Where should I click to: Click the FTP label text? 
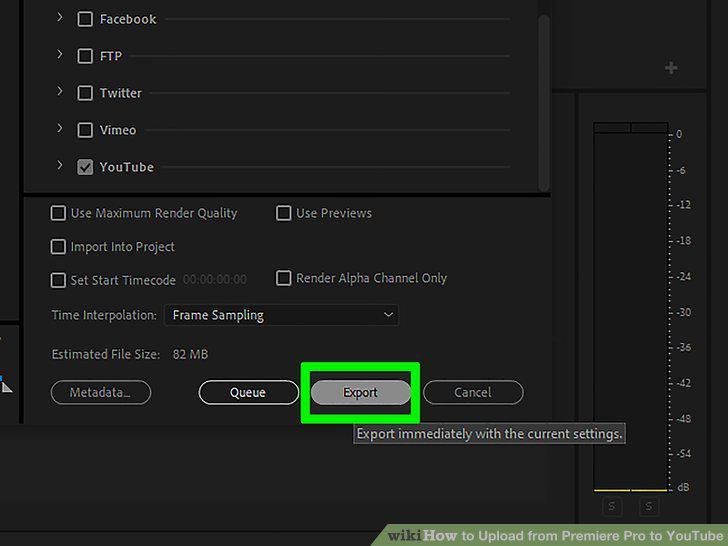click(111, 56)
